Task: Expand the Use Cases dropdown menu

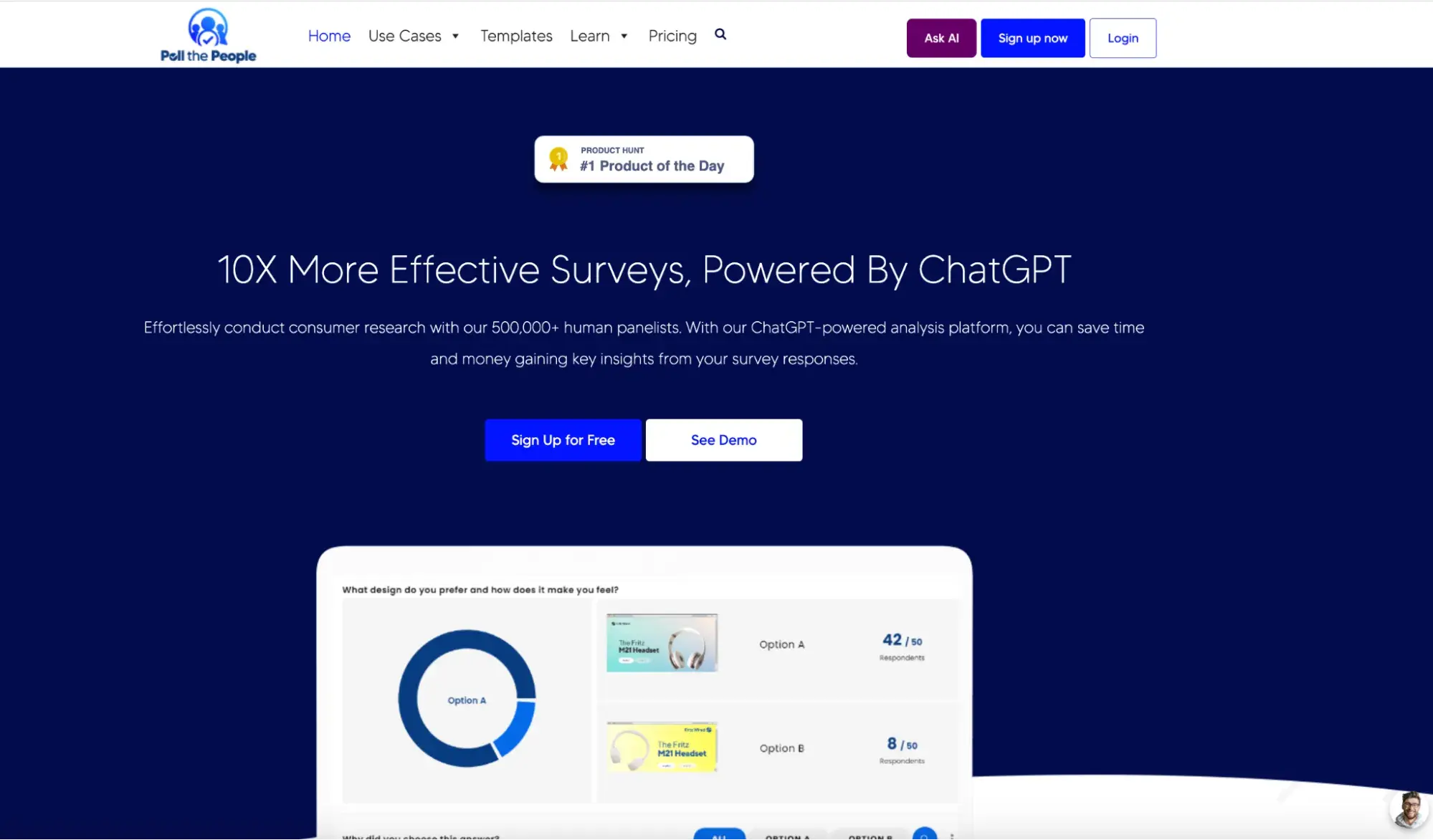Action: 414,35
